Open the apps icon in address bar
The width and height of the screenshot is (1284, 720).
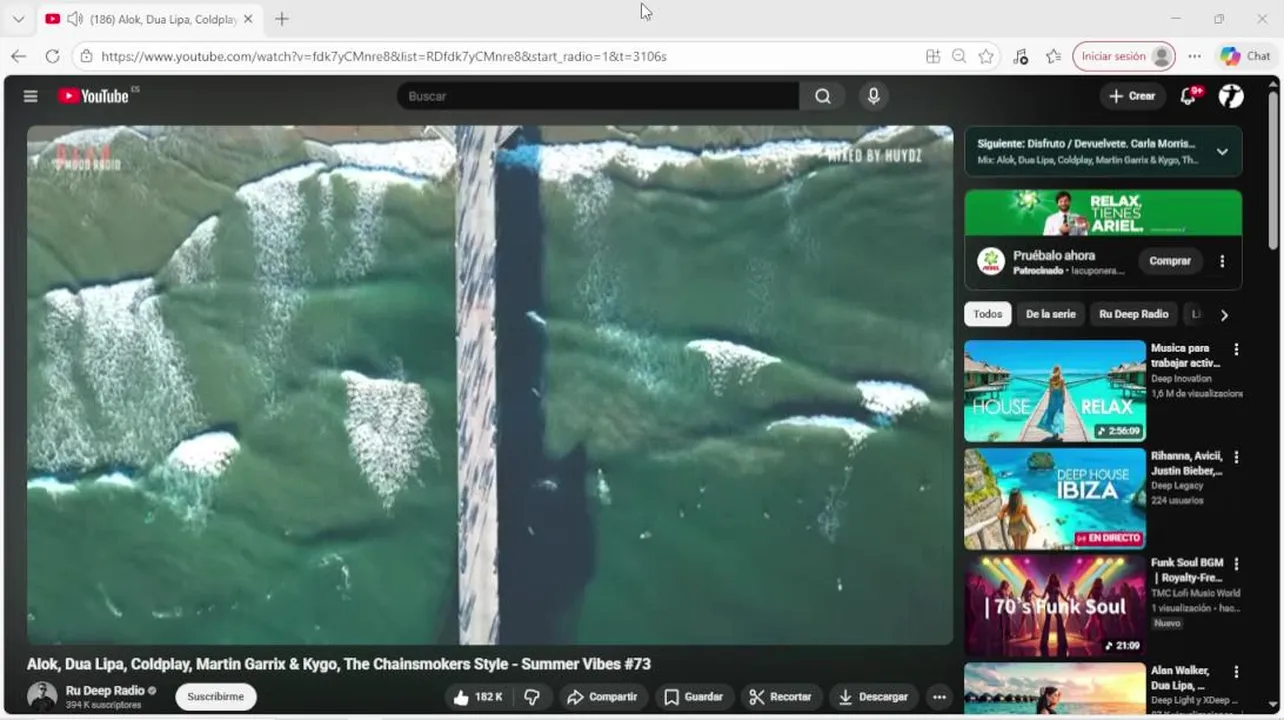932,56
